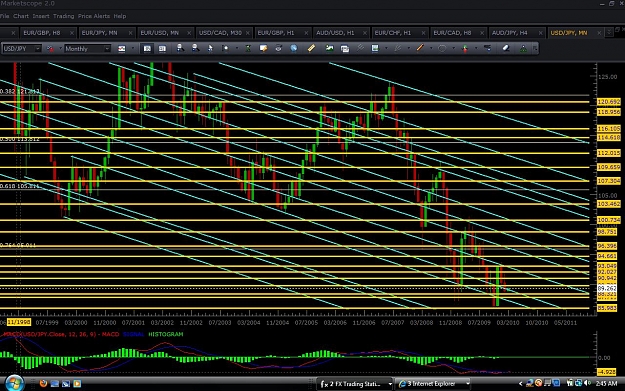Click the 2:45 AM system clock

607,383
